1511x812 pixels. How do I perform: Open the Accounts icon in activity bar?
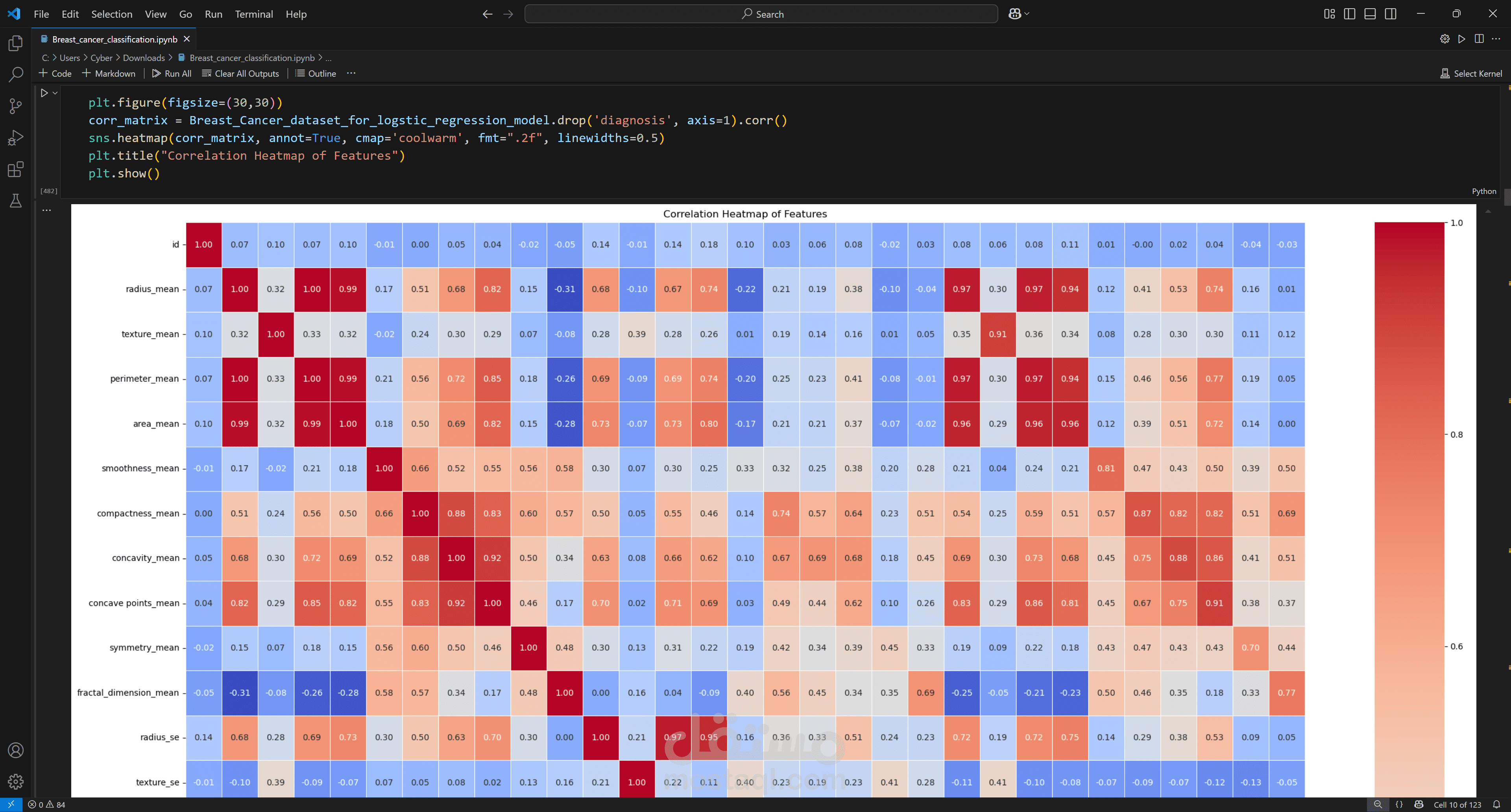16,751
